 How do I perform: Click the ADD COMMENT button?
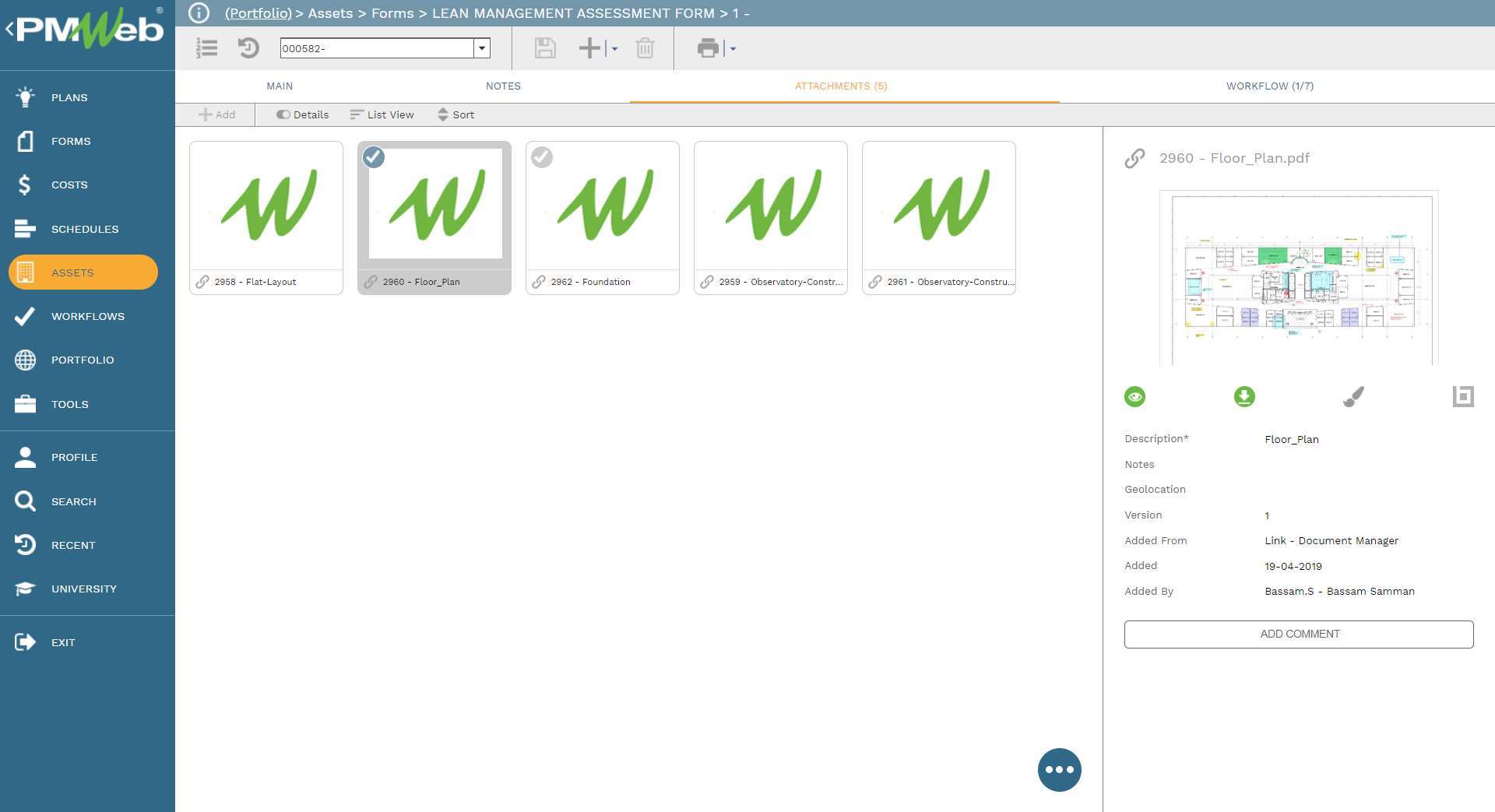(1299, 634)
